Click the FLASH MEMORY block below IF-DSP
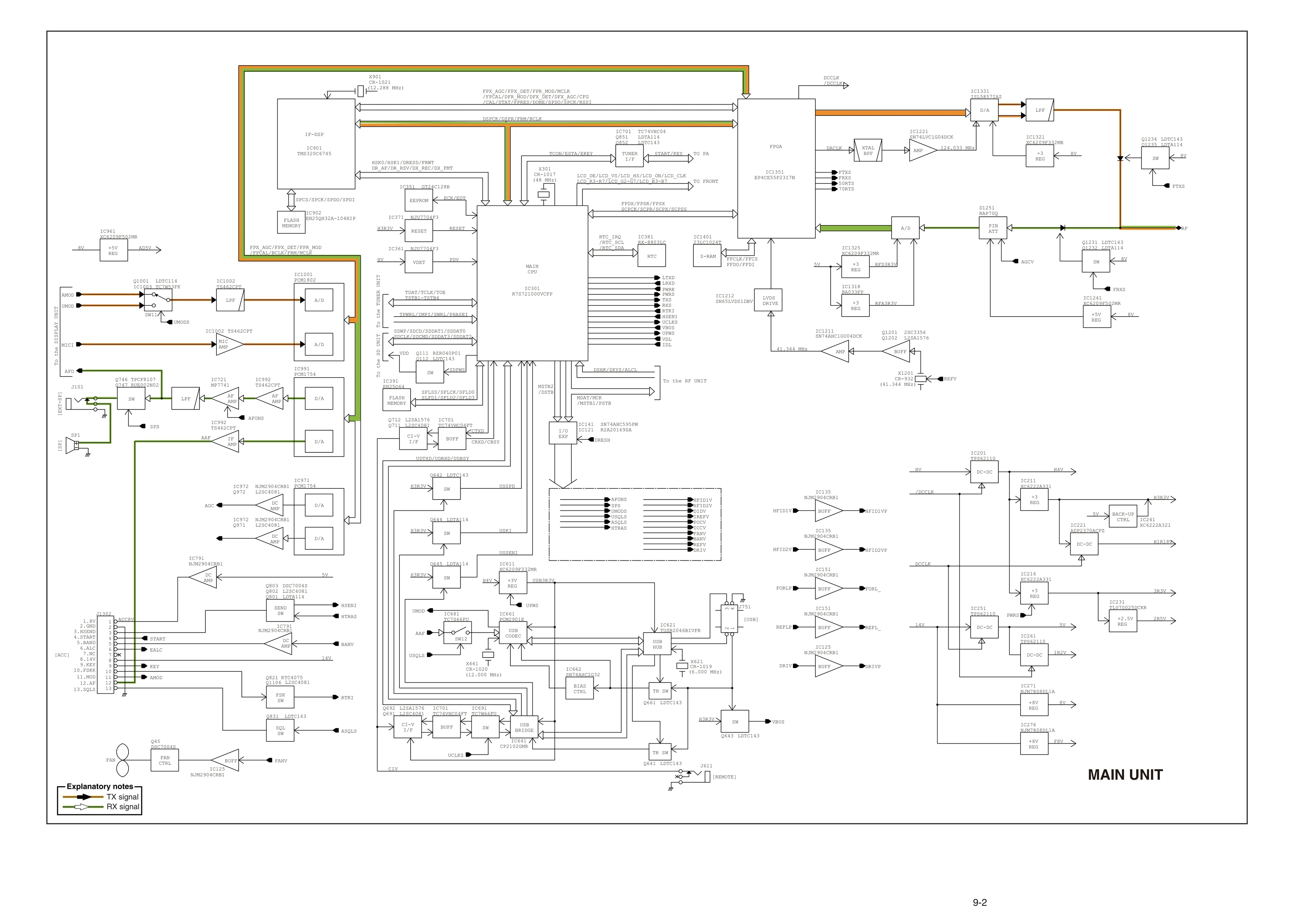The width and height of the screenshot is (1307, 924). point(292,223)
